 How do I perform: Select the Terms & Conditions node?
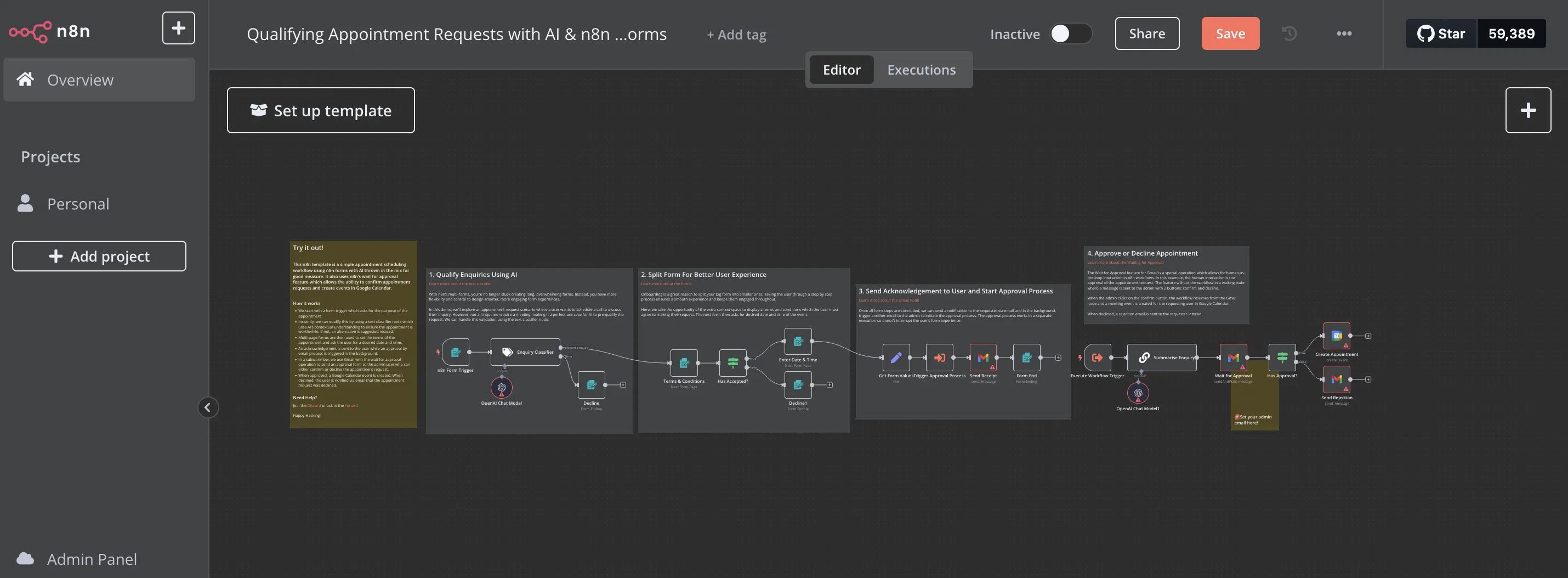pos(684,363)
